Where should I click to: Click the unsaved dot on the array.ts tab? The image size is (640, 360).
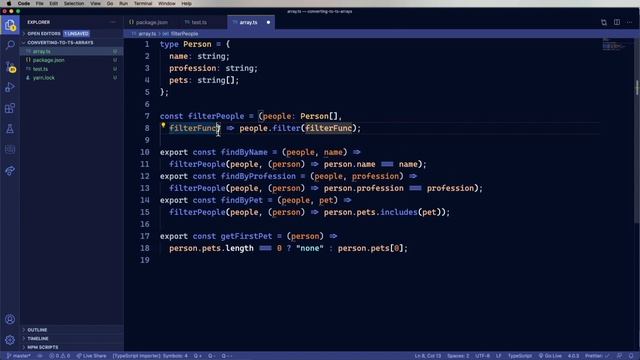tap(268, 22)
